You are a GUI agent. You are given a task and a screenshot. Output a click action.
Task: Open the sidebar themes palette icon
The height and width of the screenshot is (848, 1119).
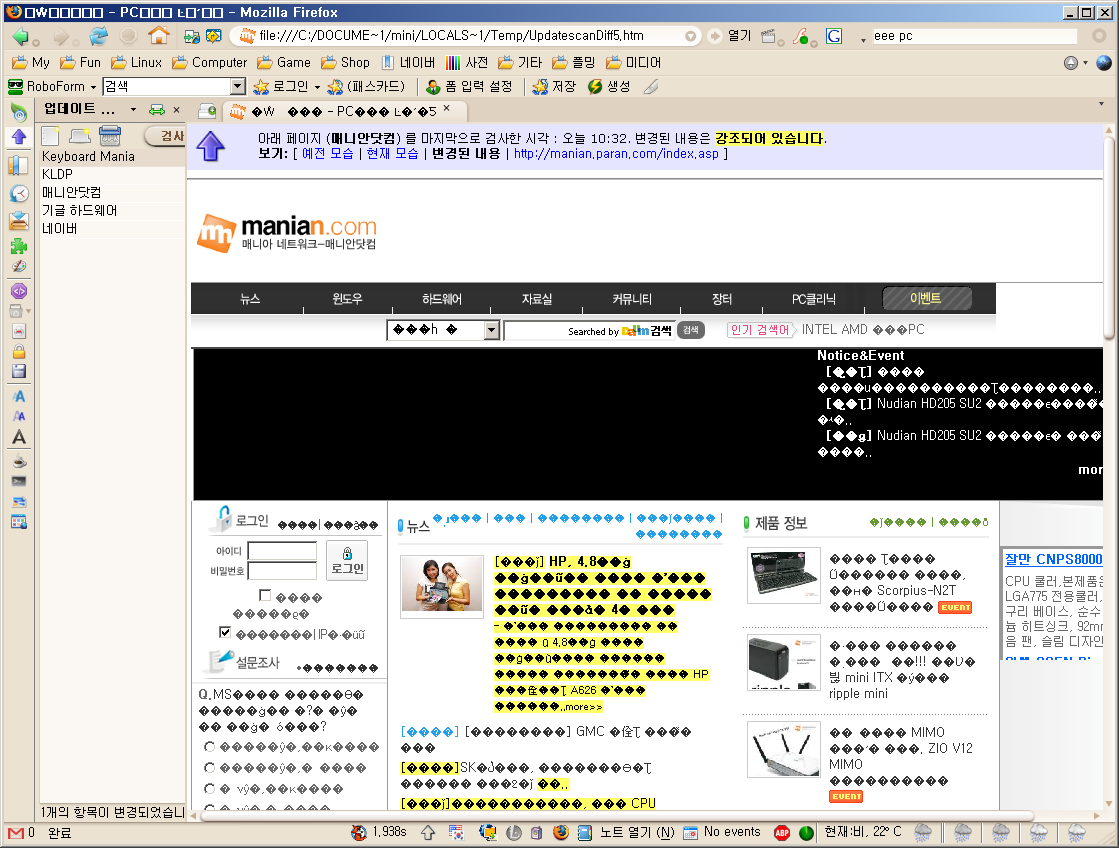click(19, 266)
